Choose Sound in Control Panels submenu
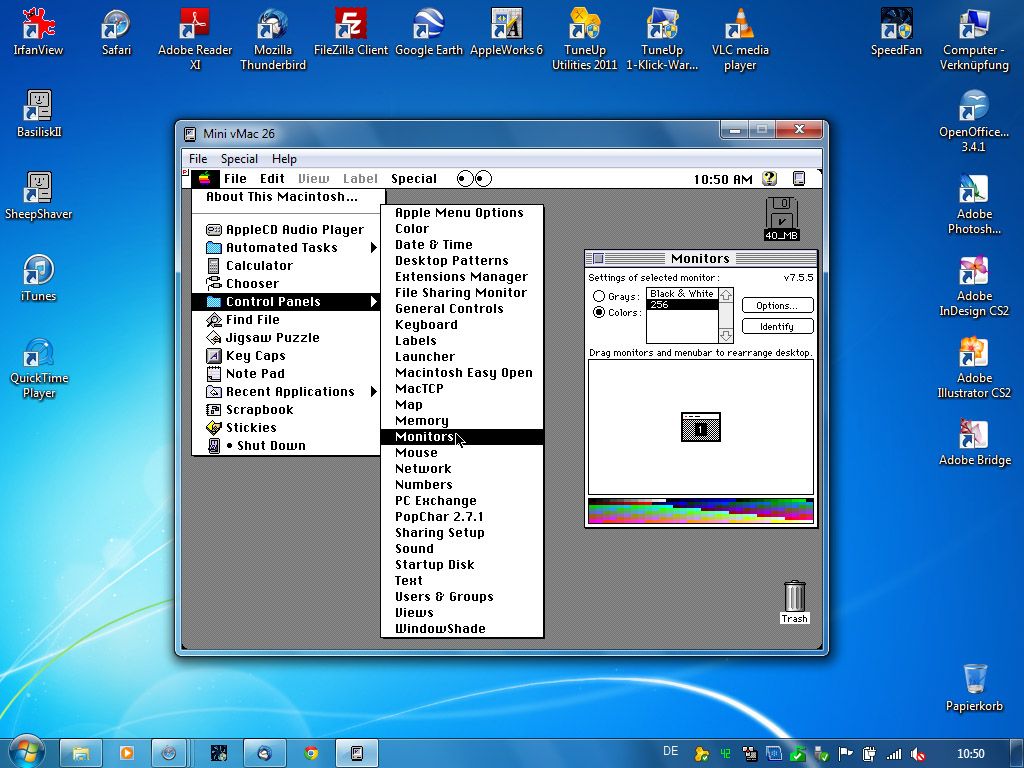The width and height of the screenshot is (1024, 768). [462, 549]
